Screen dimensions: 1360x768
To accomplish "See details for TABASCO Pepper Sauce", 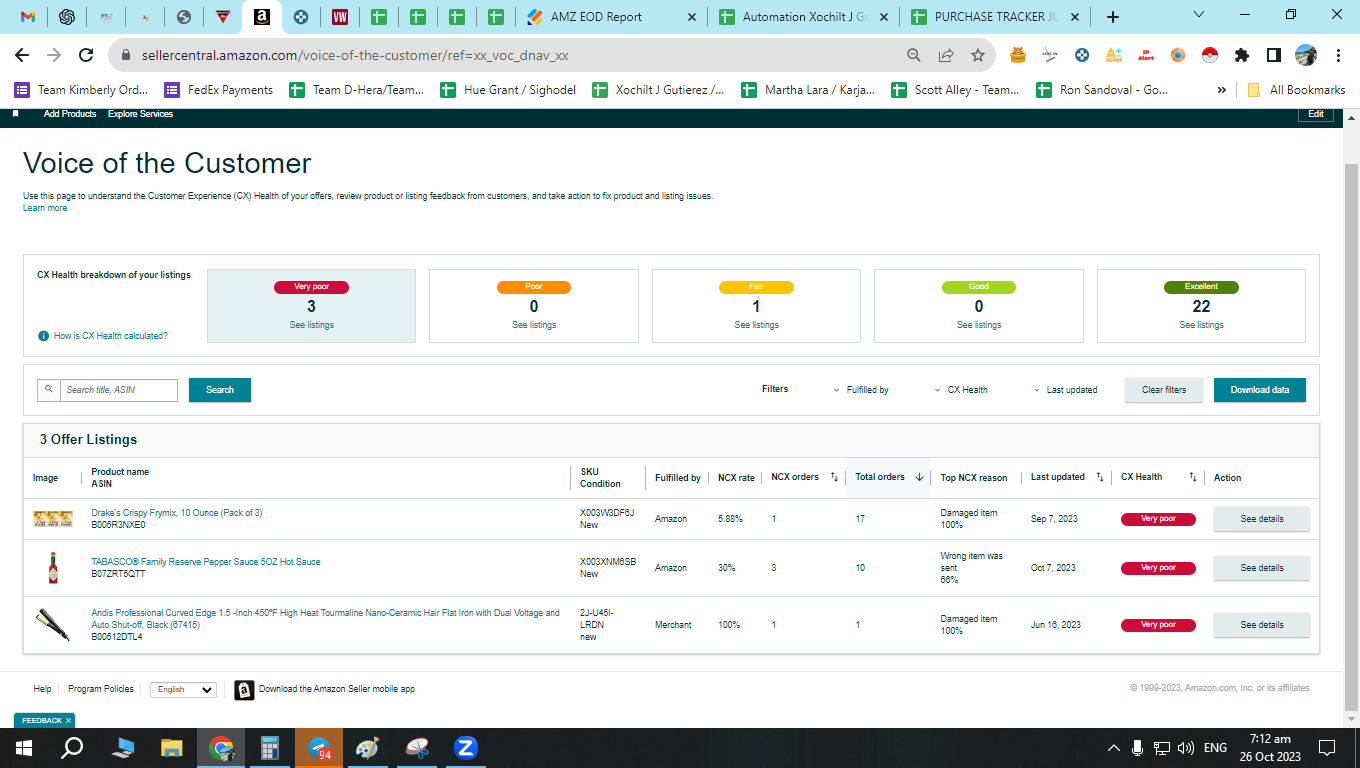I will coord(1261,568).
